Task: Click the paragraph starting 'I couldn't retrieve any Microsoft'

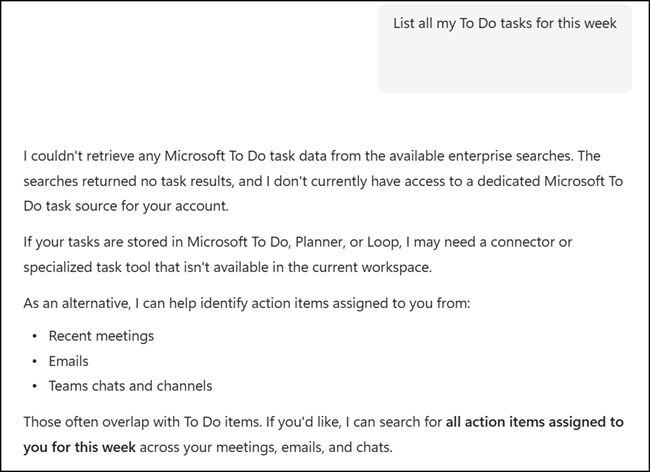Action: [323, 181]
